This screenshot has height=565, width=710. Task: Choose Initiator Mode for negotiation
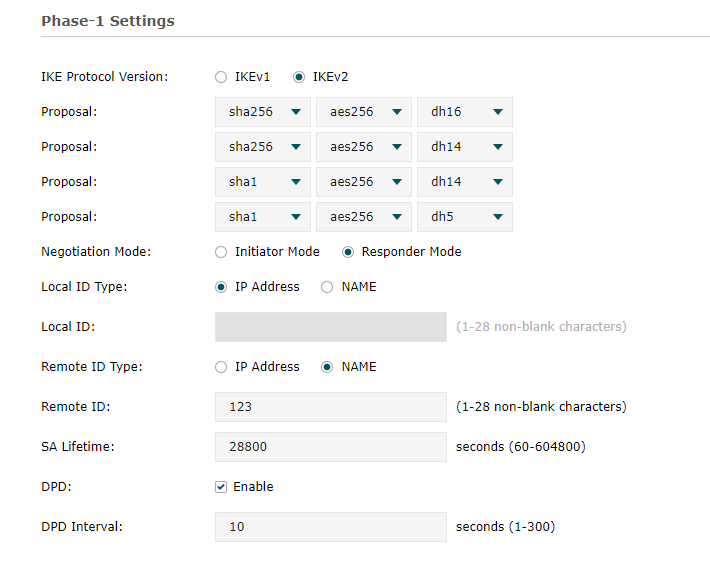click(x=221, y=252)
